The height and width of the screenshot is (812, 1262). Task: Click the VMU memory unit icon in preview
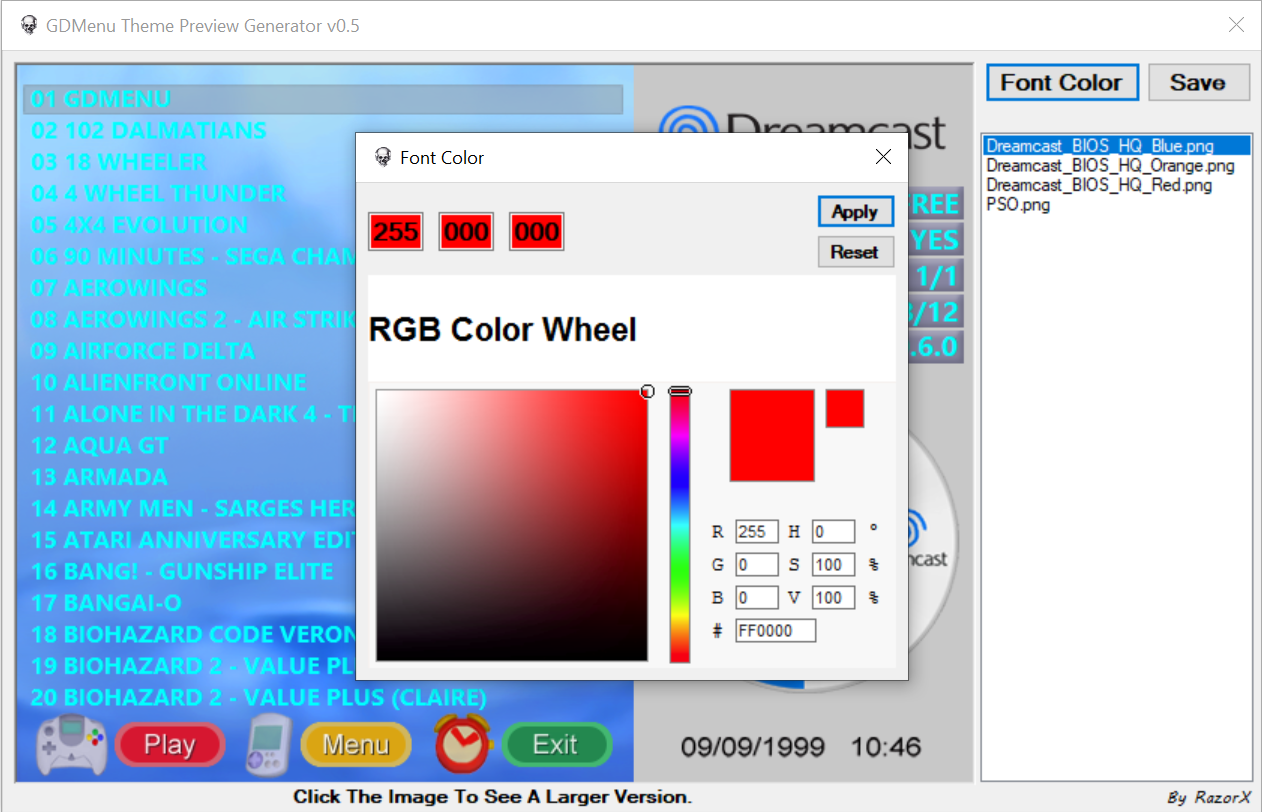coord(269,744)
